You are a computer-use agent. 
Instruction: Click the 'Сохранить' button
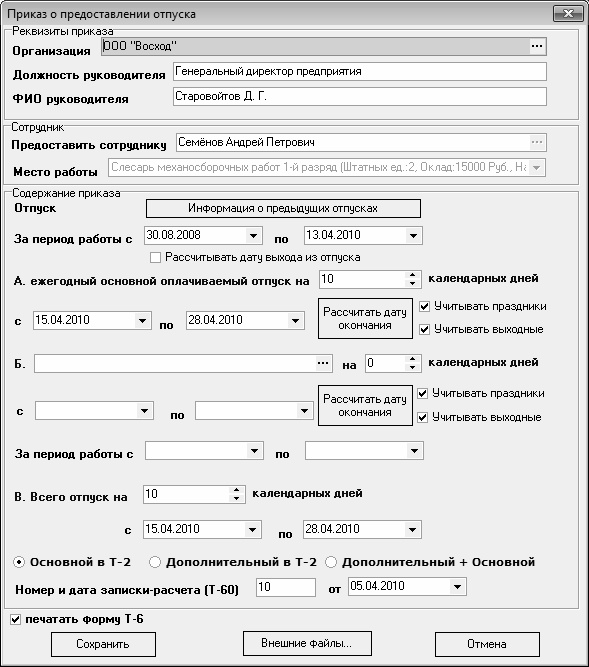click(103, 644)
